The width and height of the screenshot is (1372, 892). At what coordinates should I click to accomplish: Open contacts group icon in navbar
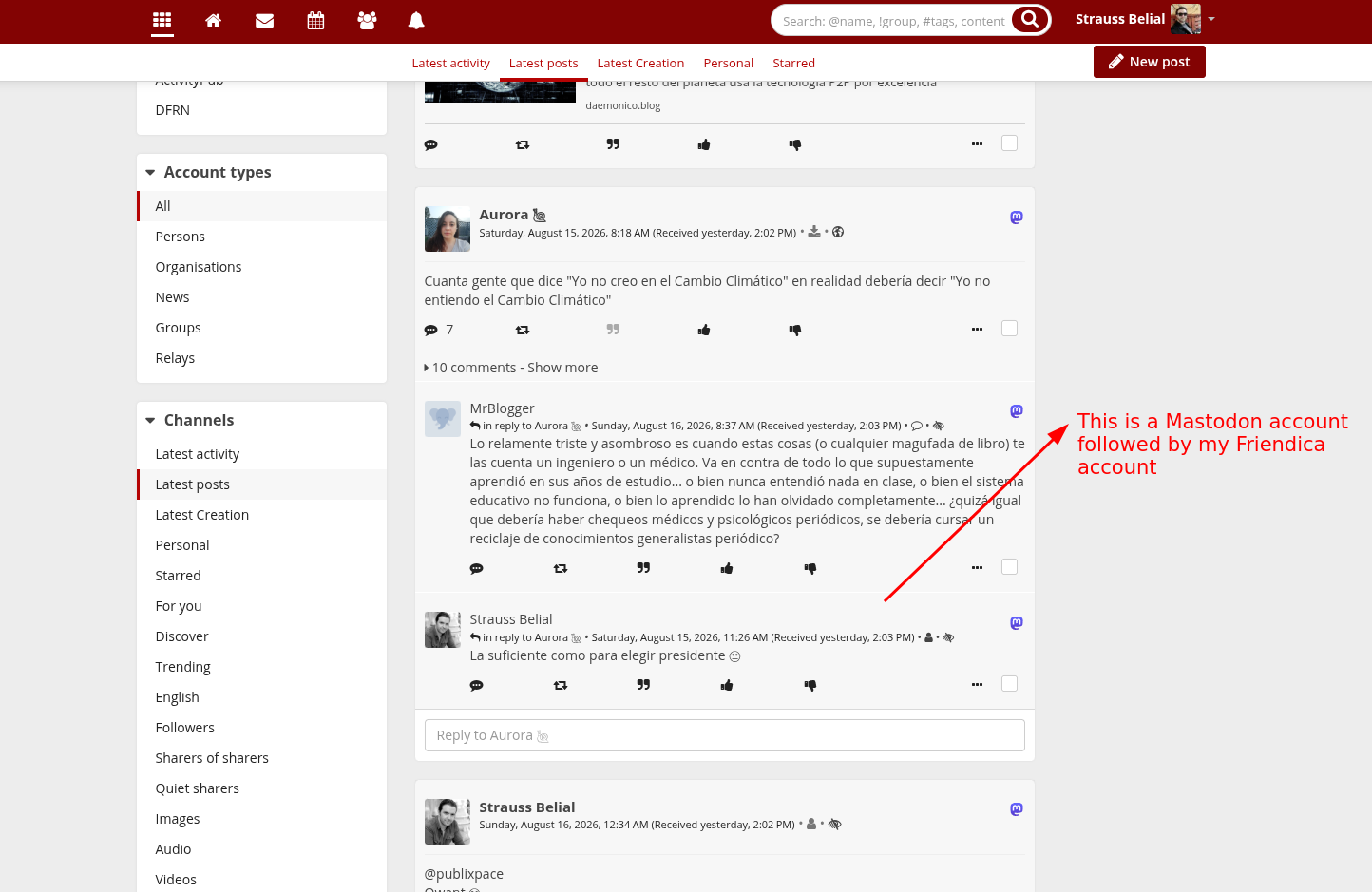[367, 20]
